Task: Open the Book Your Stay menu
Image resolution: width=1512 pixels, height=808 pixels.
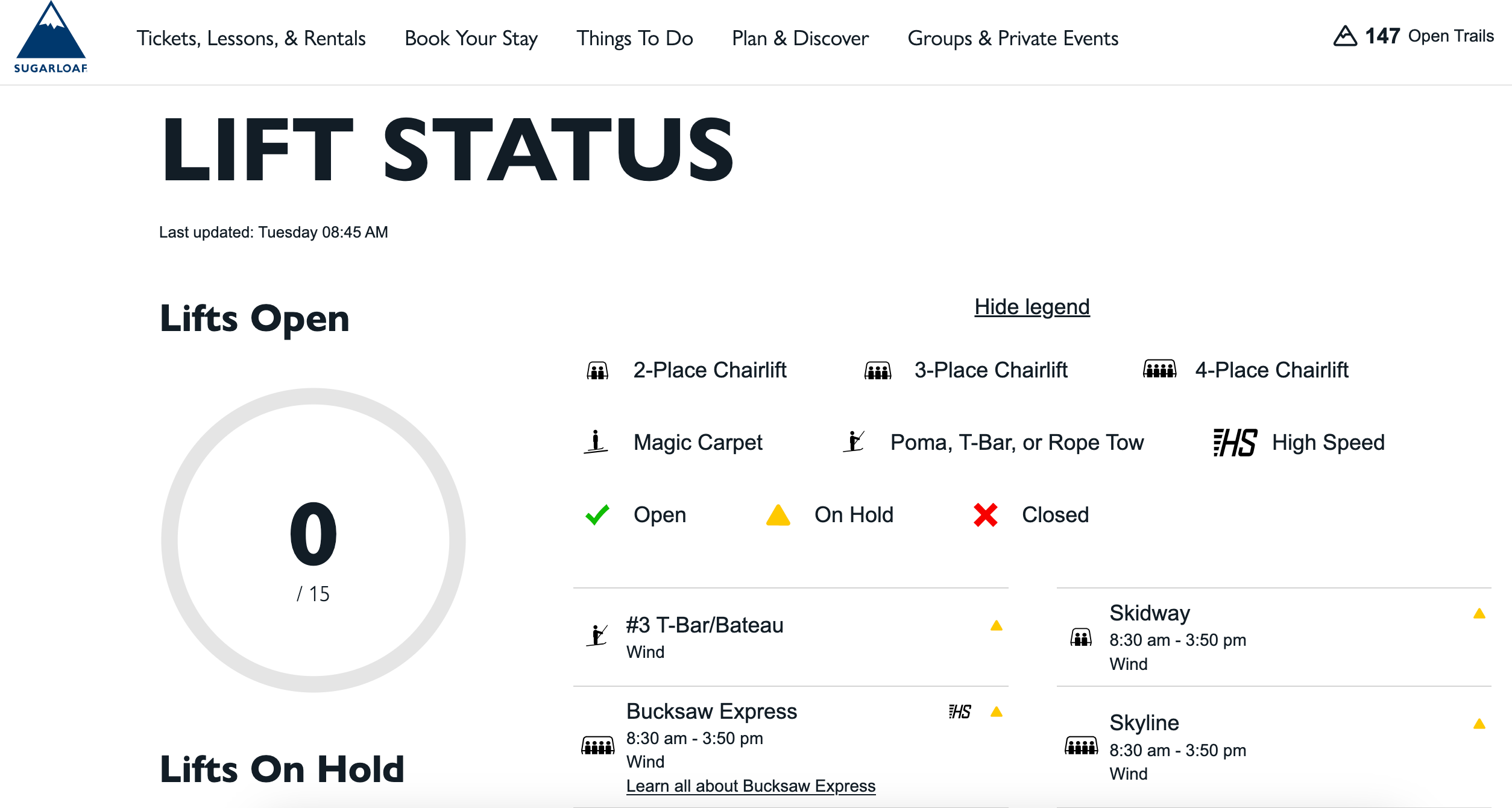Action: 471,39
